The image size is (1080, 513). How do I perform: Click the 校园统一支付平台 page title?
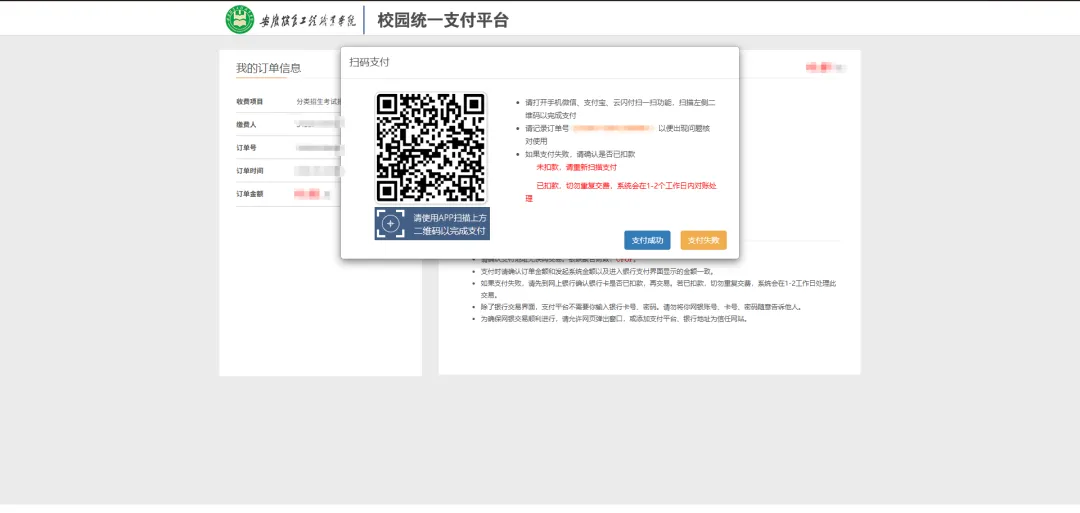[x=443, y=21]
